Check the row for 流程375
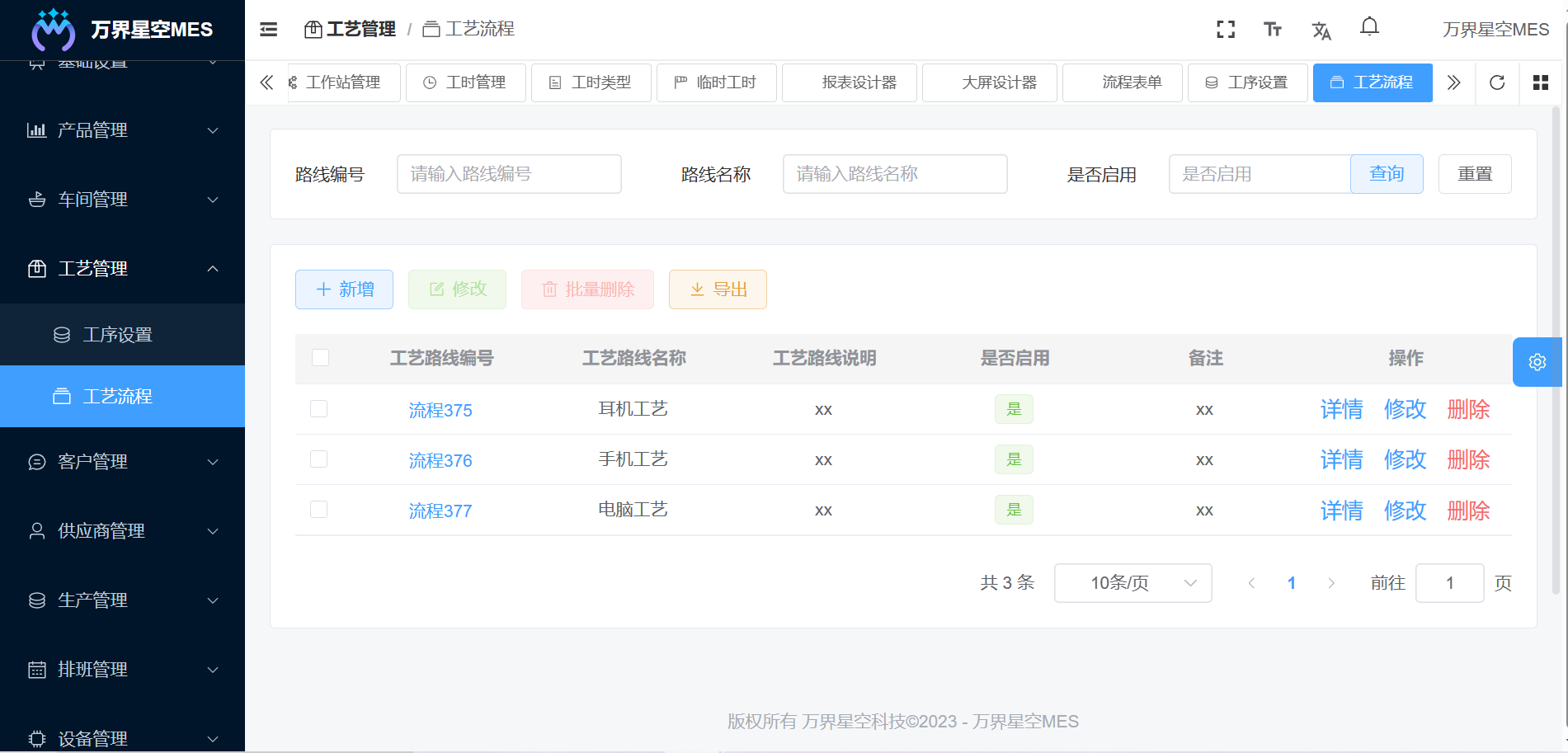Screen dimensions: 1568x753 [x=319, y=409]
